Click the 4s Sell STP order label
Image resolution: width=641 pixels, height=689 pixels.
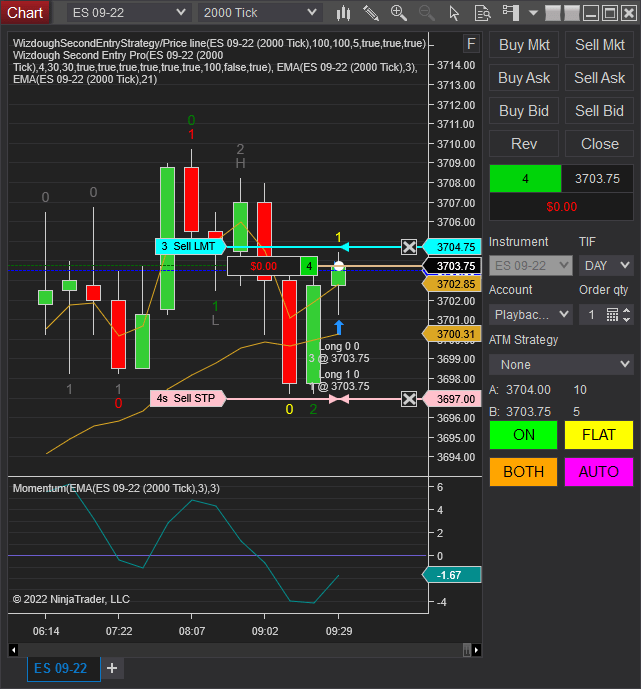pyautogui.click(x=187, y=399)
